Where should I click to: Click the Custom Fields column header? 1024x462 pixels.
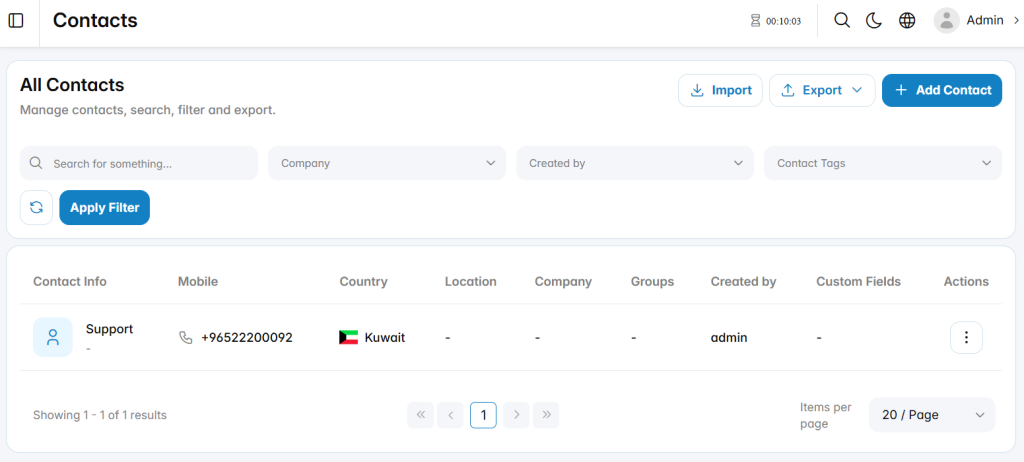pyautogui.click(x=858, y=282)
